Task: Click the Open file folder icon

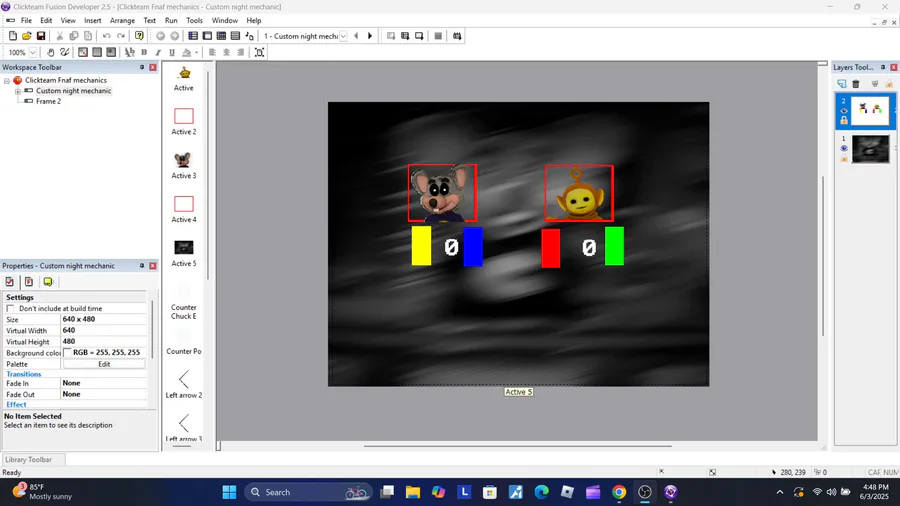Action: coord(26,36)
